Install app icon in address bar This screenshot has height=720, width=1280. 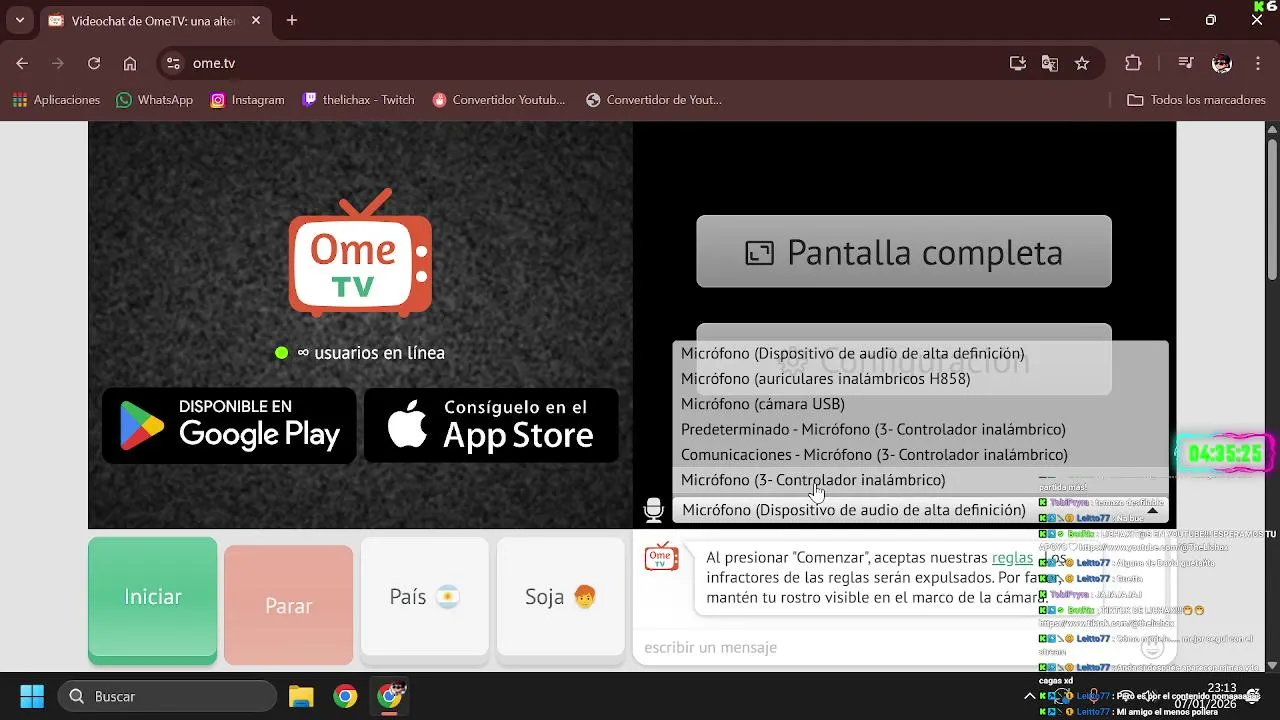1018,63
